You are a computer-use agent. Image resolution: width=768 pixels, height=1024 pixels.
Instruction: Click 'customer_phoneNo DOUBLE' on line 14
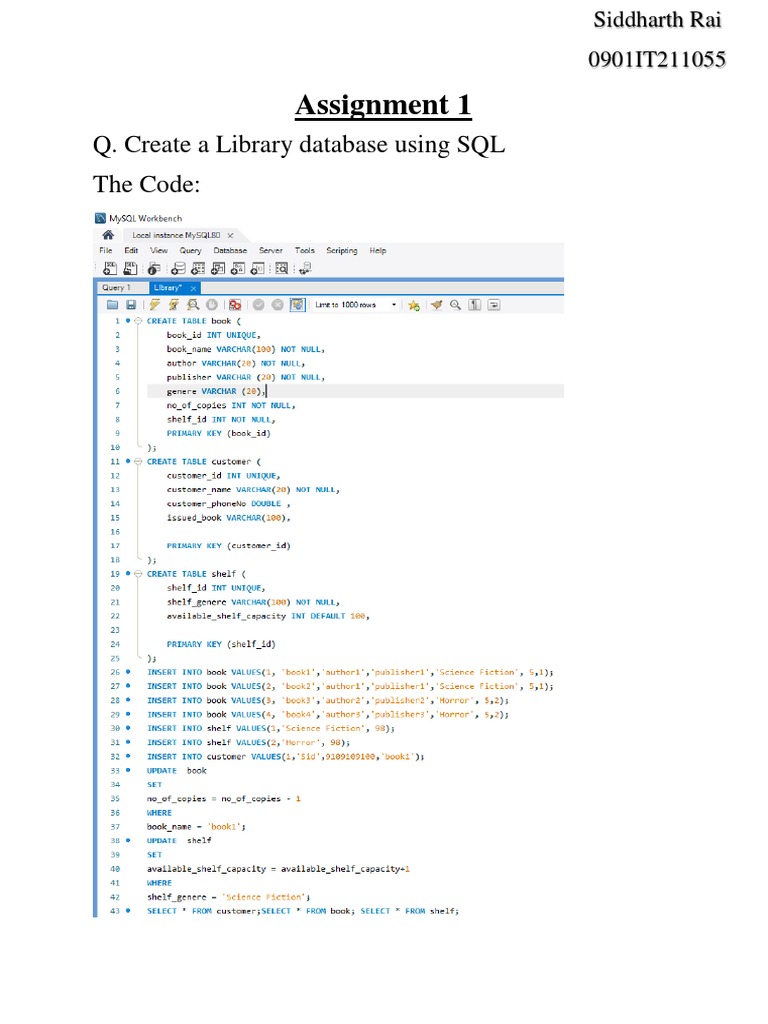[x=223, y=504]
